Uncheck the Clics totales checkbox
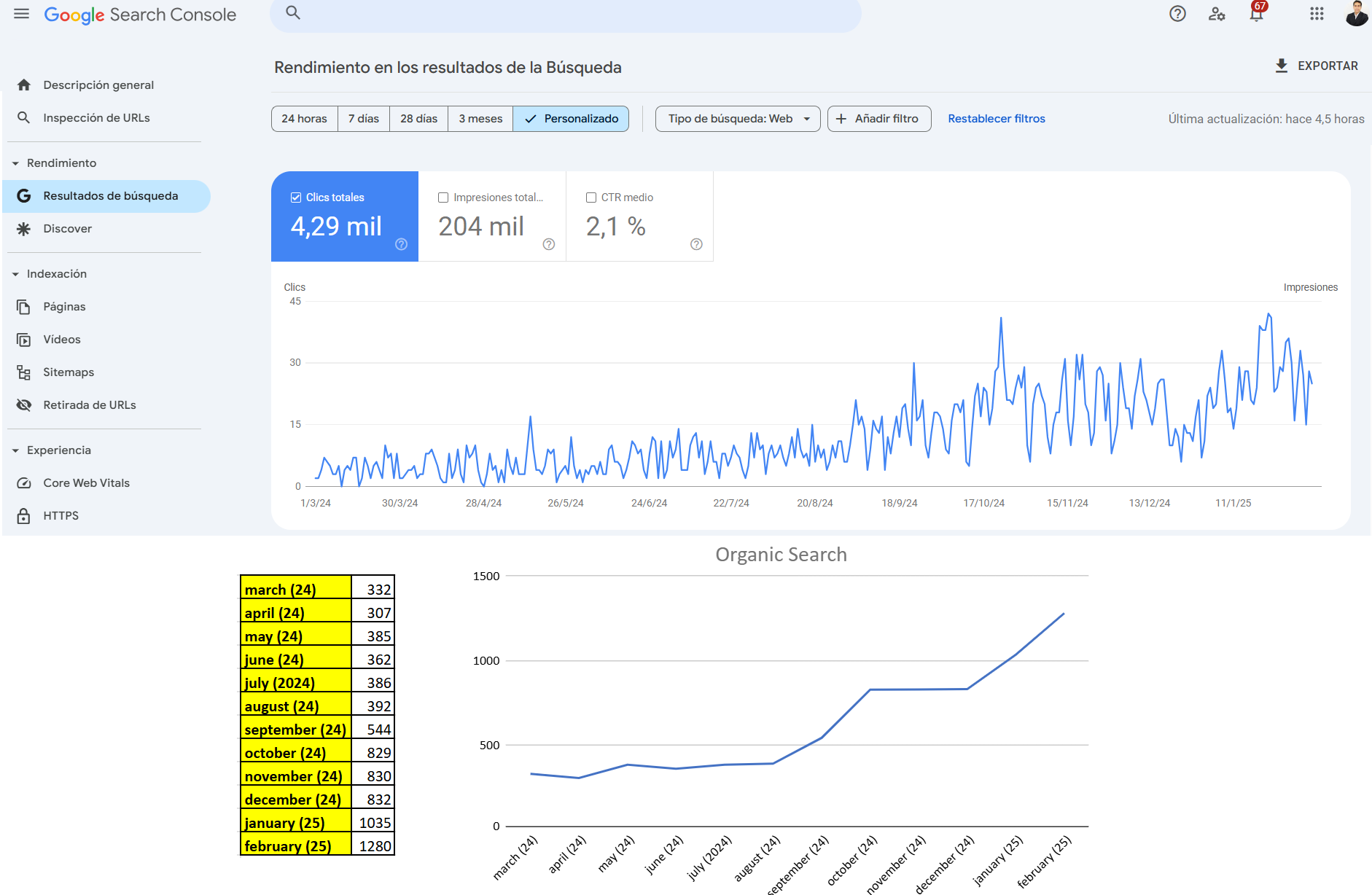The height and width of the screenshot is (895, 1372). click(296, 198)
